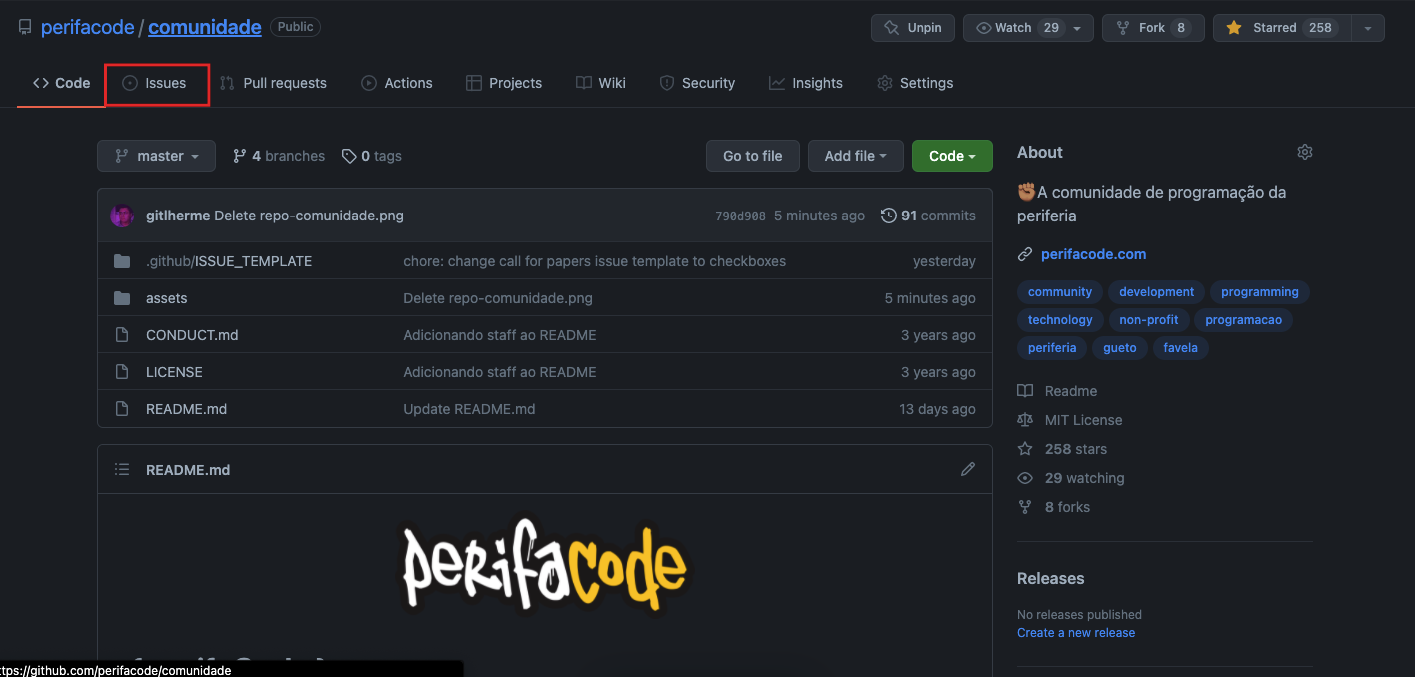Go to the Projects tab

pyautogui.click(x=504, y=83)
